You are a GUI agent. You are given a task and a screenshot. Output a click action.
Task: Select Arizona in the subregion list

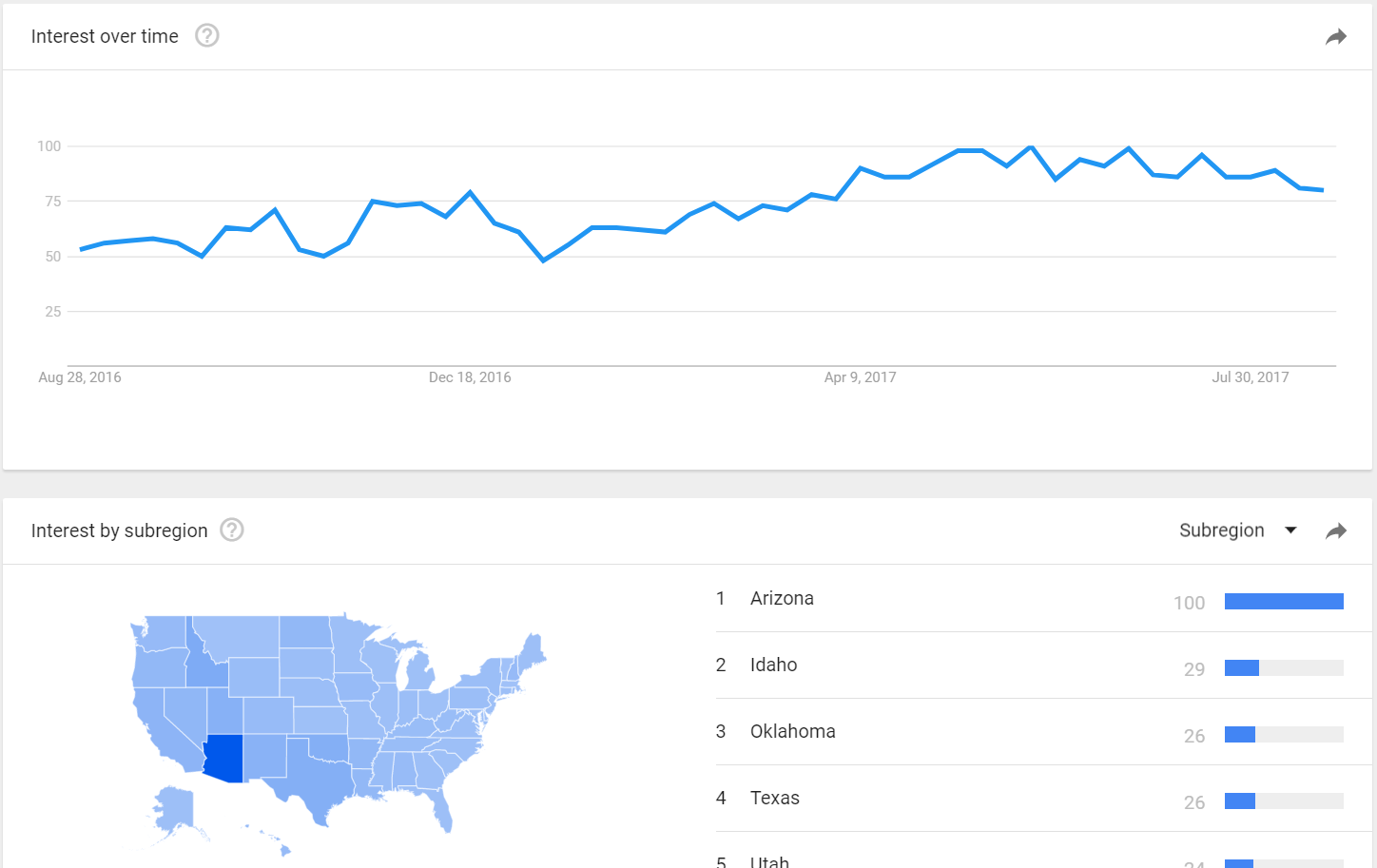click(782, 598)
